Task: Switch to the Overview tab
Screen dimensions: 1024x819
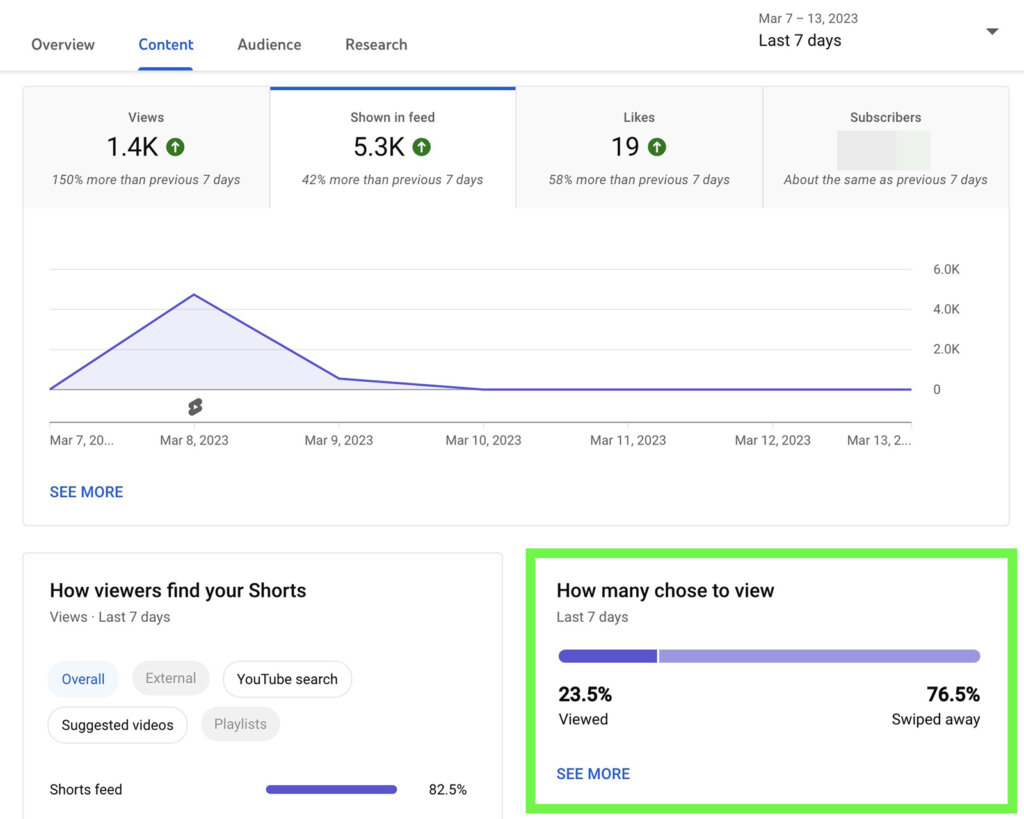Action: point(62,44)
